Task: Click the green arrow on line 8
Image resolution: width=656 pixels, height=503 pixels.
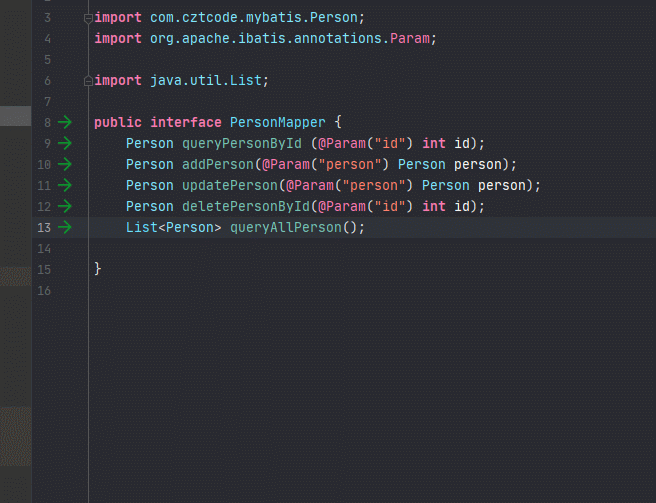Action: 65,122
